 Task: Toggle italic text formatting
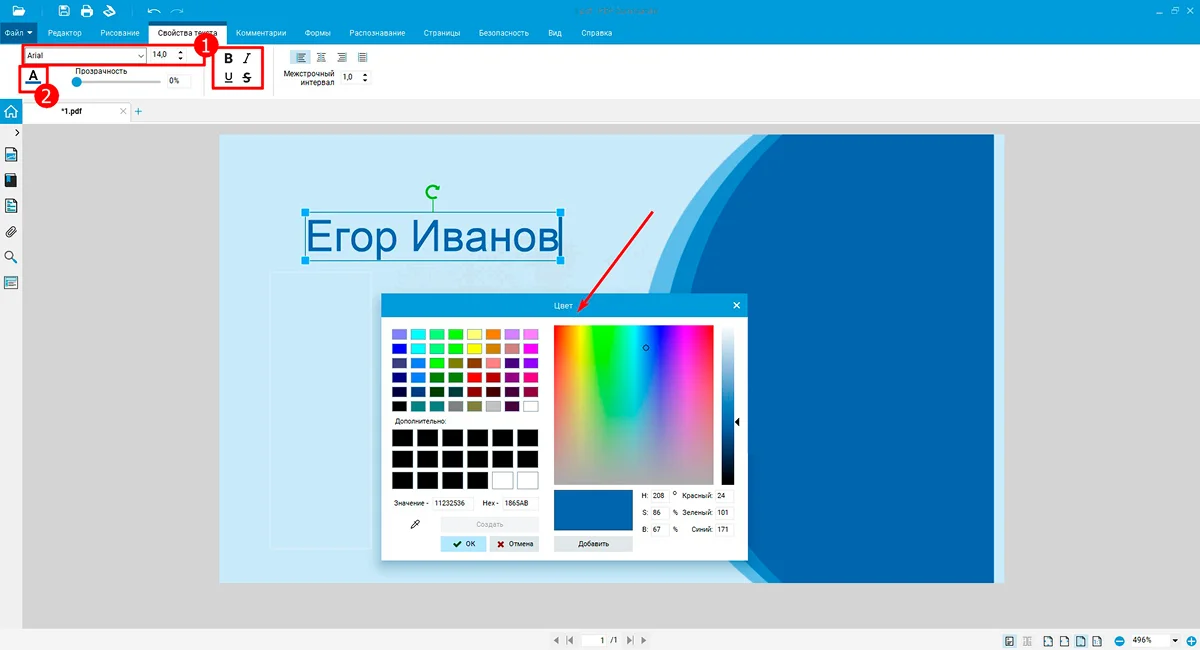click(247, 59)
